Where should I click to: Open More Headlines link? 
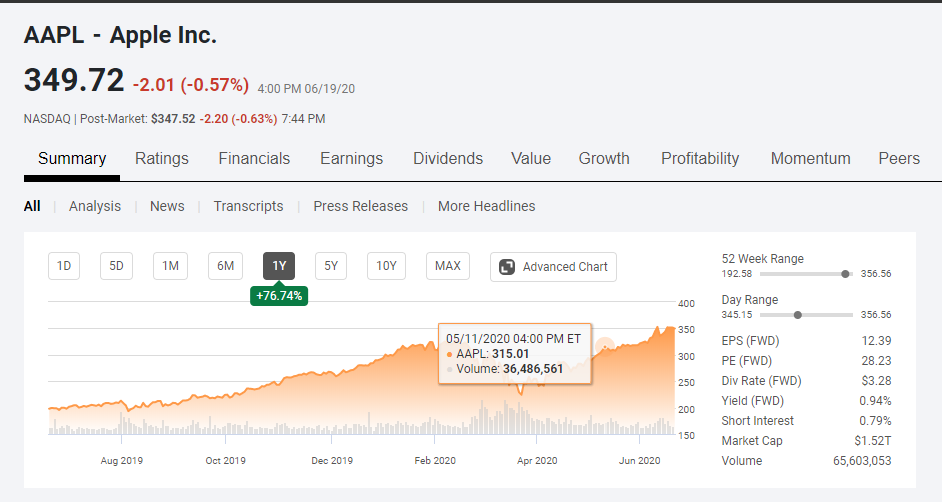[487, 206]
